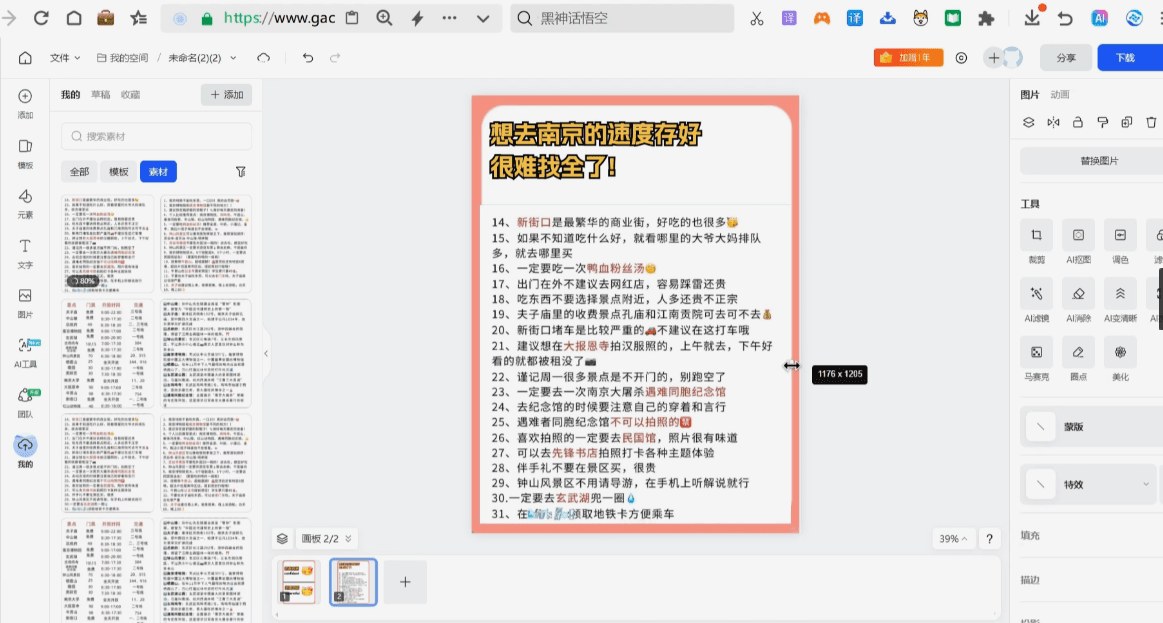Click the layers icon beside 画板 2/2
This screenshot has width=1163, height=623.
pos(283,538)
